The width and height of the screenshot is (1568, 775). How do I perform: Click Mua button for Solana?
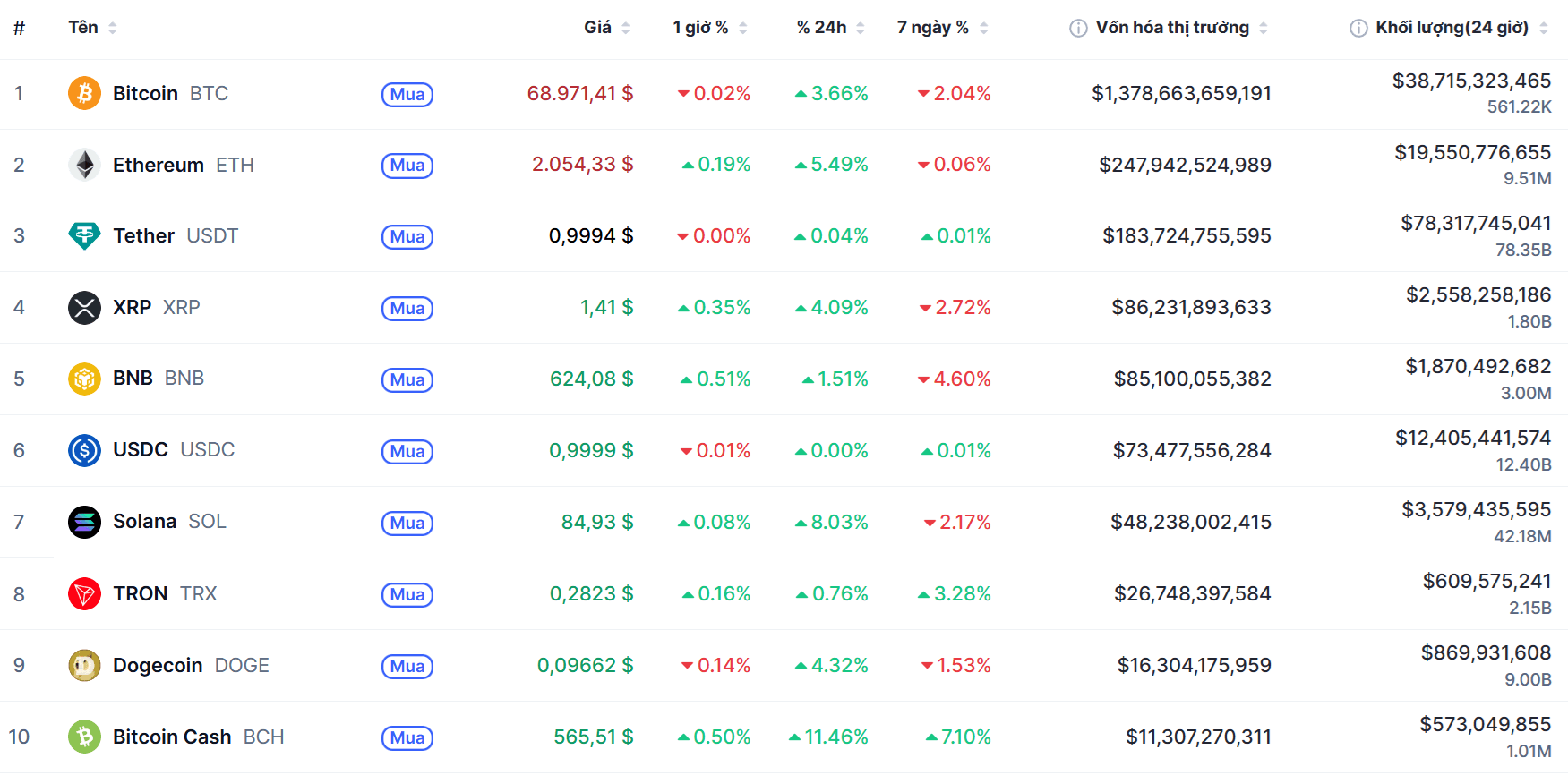(x=407, y=524)
